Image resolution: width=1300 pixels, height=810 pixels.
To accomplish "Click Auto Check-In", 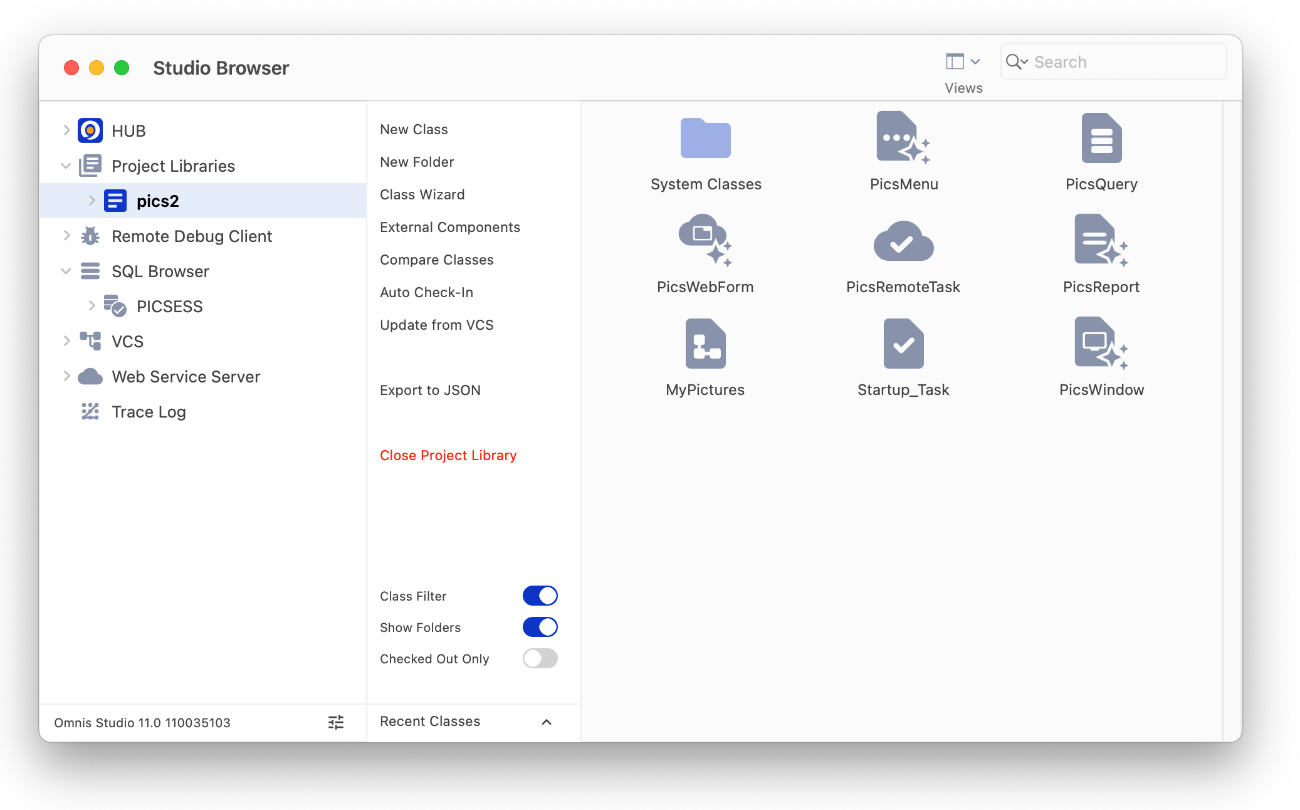I will 427,292.
